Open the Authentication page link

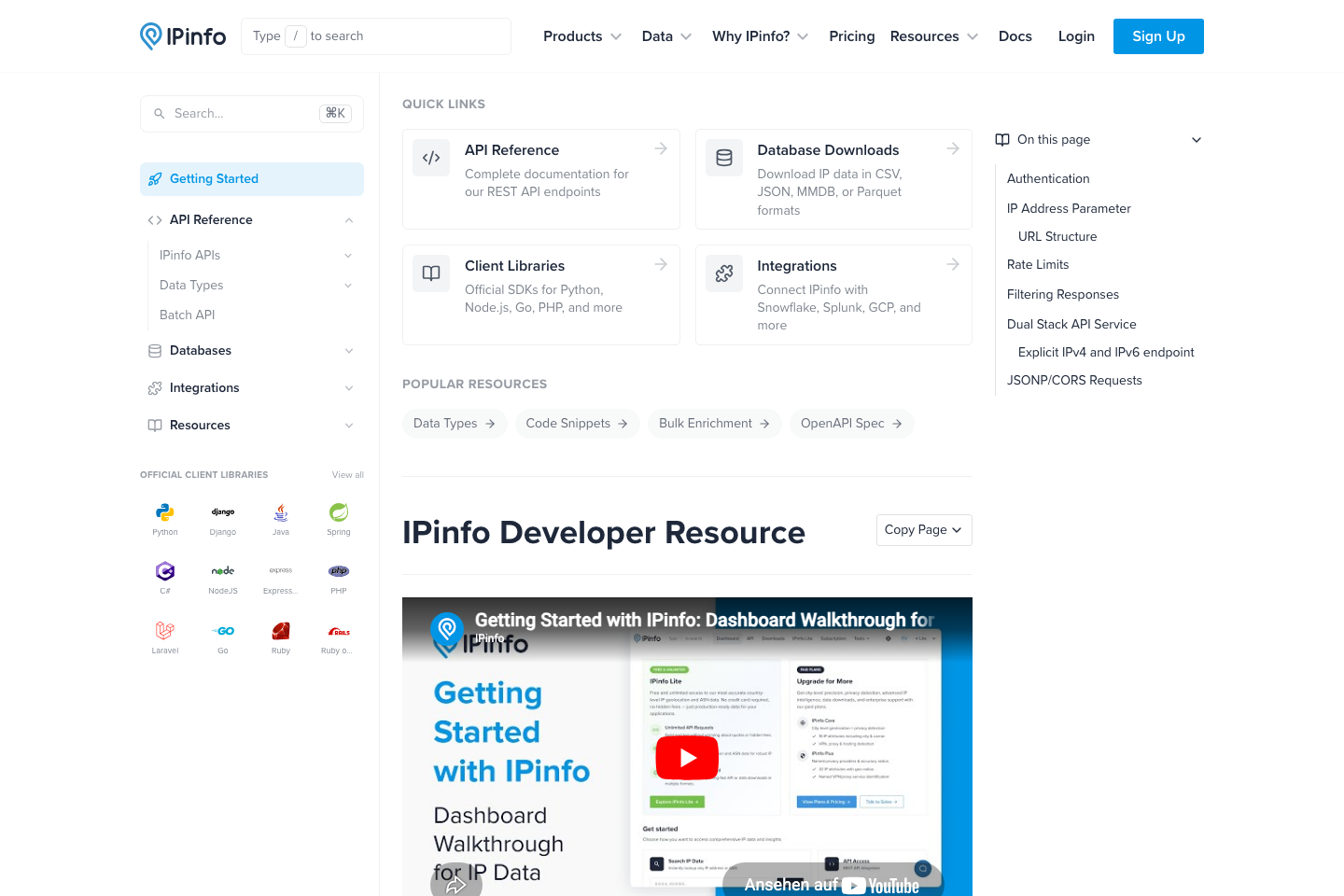(x=1047, y=178)
